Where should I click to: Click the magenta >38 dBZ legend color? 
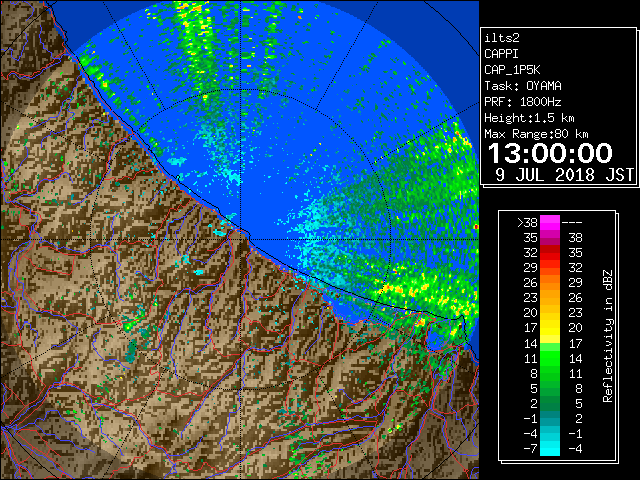(x=550, y=223)
